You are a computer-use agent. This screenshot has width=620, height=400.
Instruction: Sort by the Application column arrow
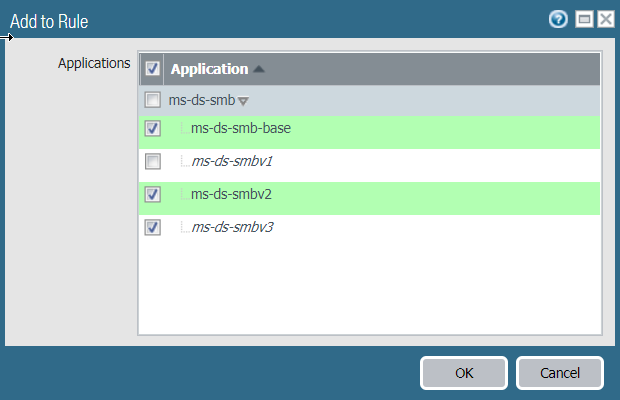259,70
